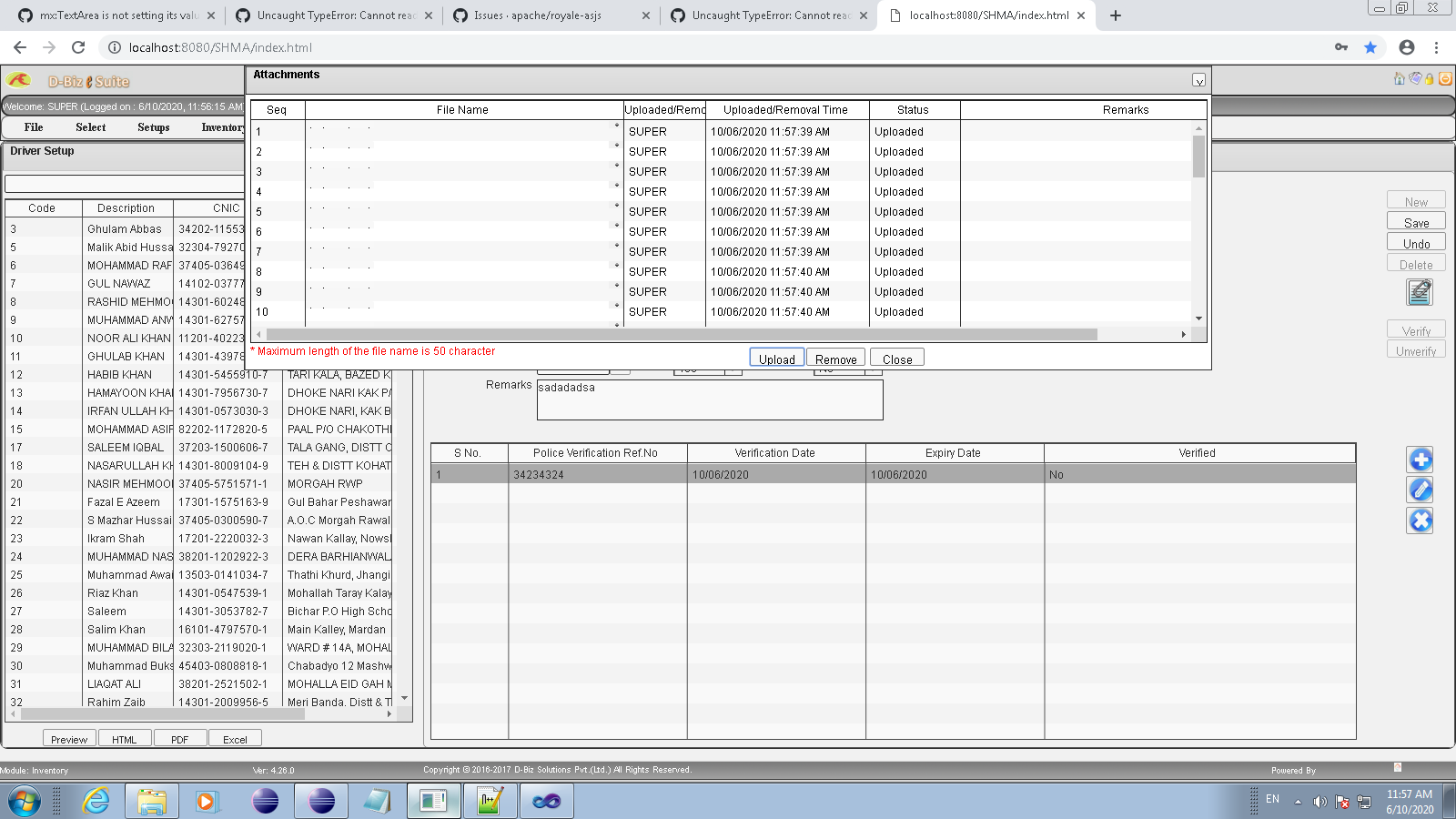Close the Attachments dialog via Close button

tap(897, 359)
